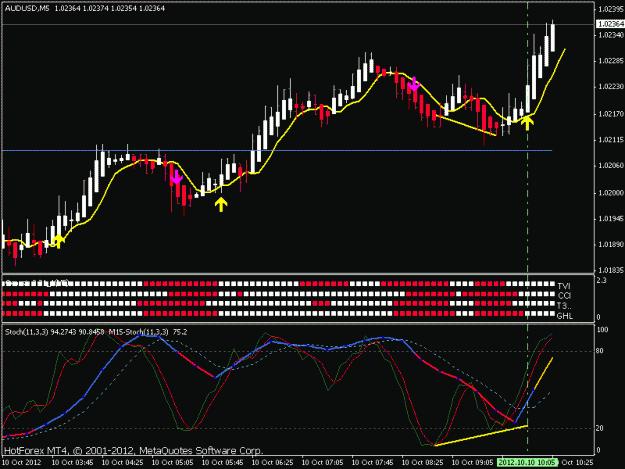Click the 10 Oct 09:05 time label

(472, 463)
